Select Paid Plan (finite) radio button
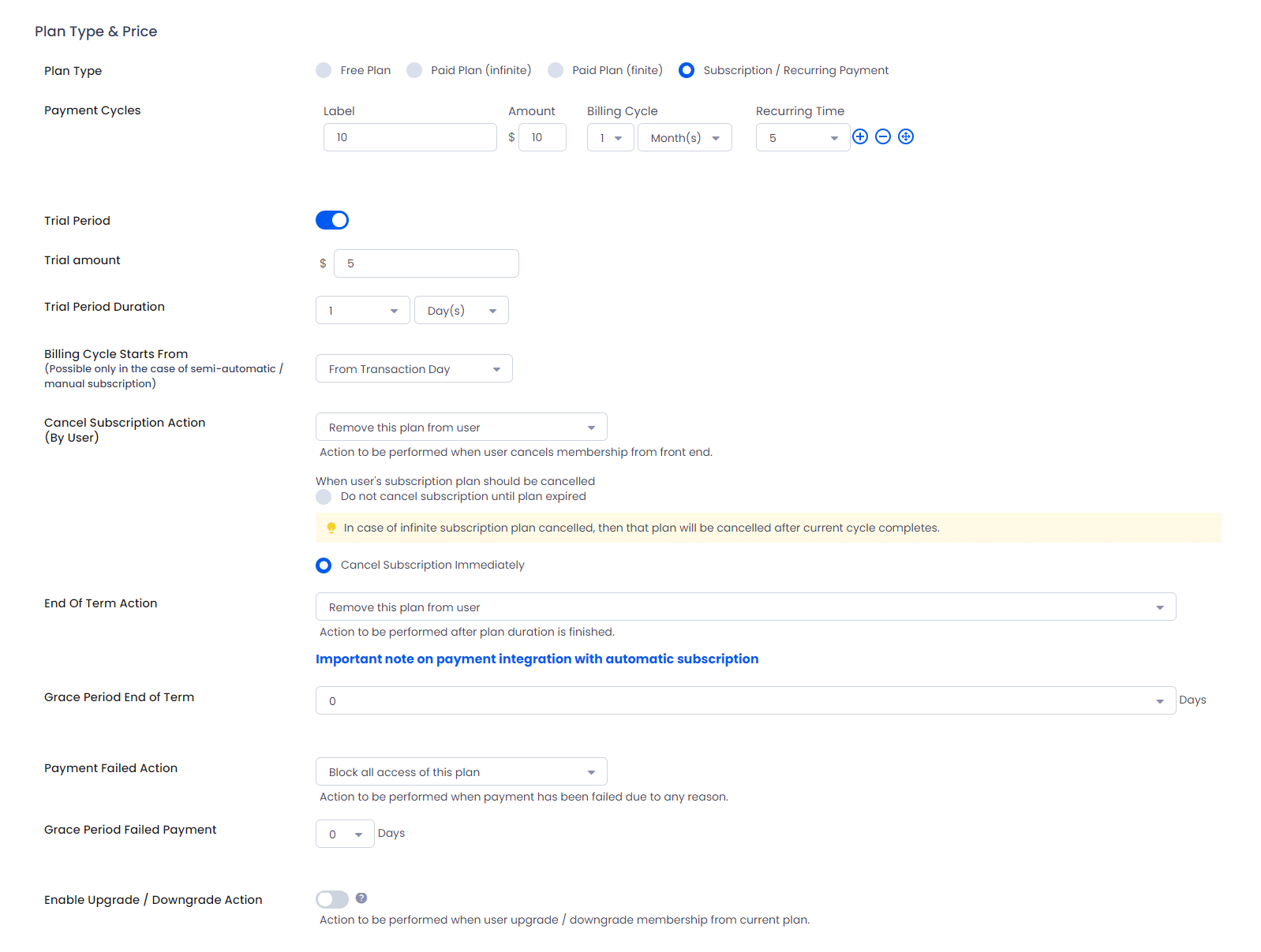The width and height of the screenshot is (1261, 952). (x=556, y=70)
